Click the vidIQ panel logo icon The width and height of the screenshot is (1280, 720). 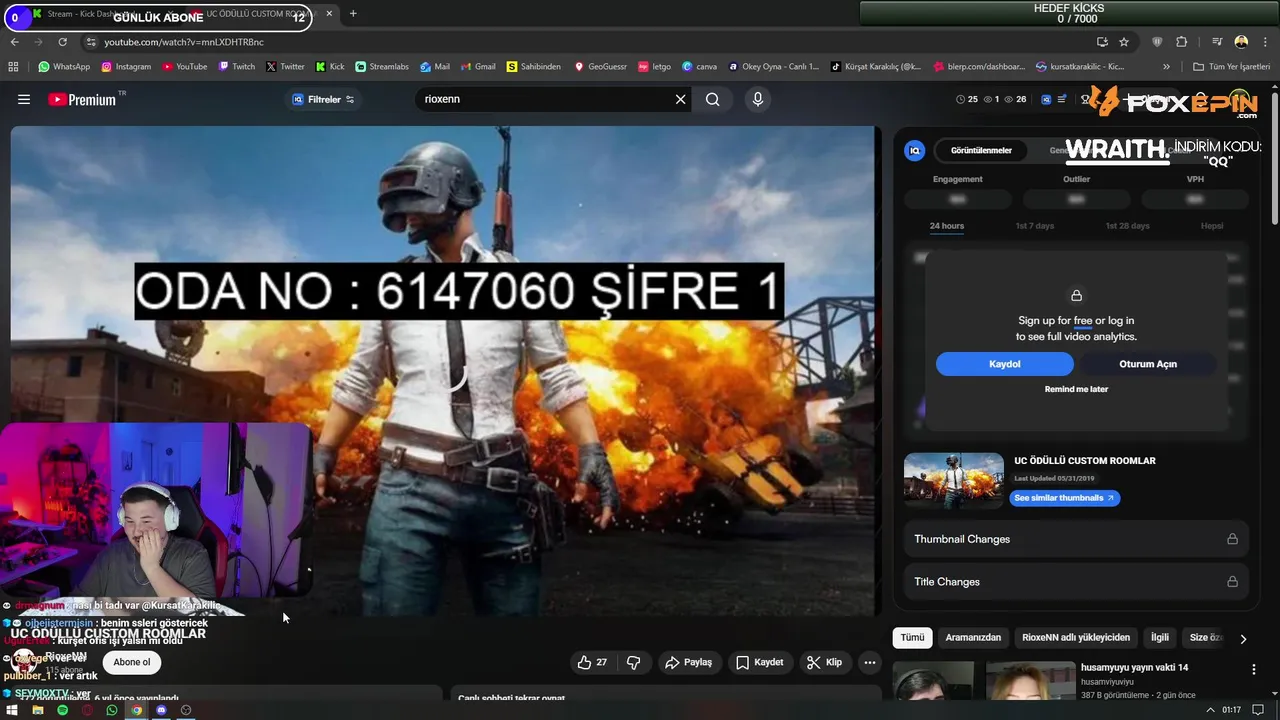(x=914, y=151)
